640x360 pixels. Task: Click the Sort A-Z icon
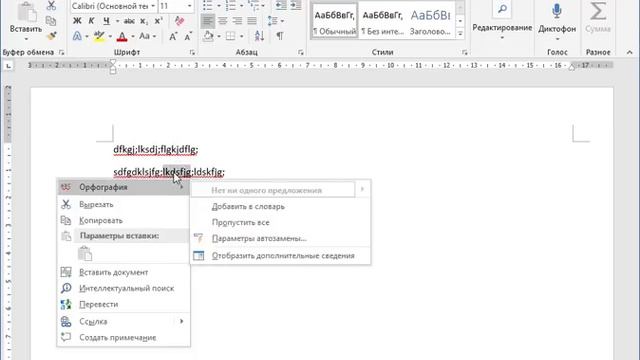(259, 36)
